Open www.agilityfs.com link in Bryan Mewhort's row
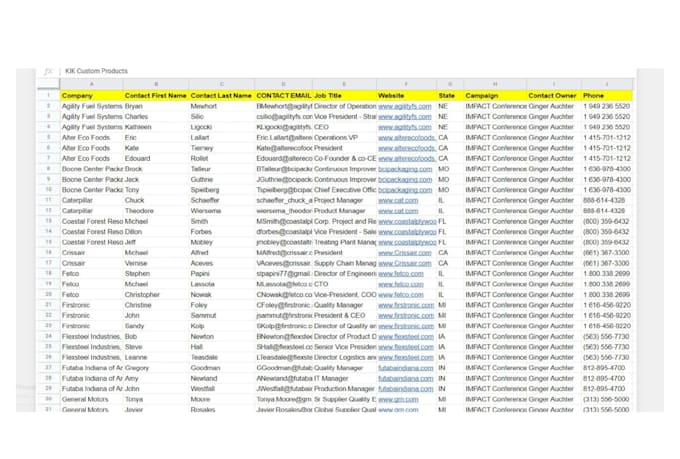Image resolution: width=680 pixels, height=459 pixels. click(x=405, y=106)
